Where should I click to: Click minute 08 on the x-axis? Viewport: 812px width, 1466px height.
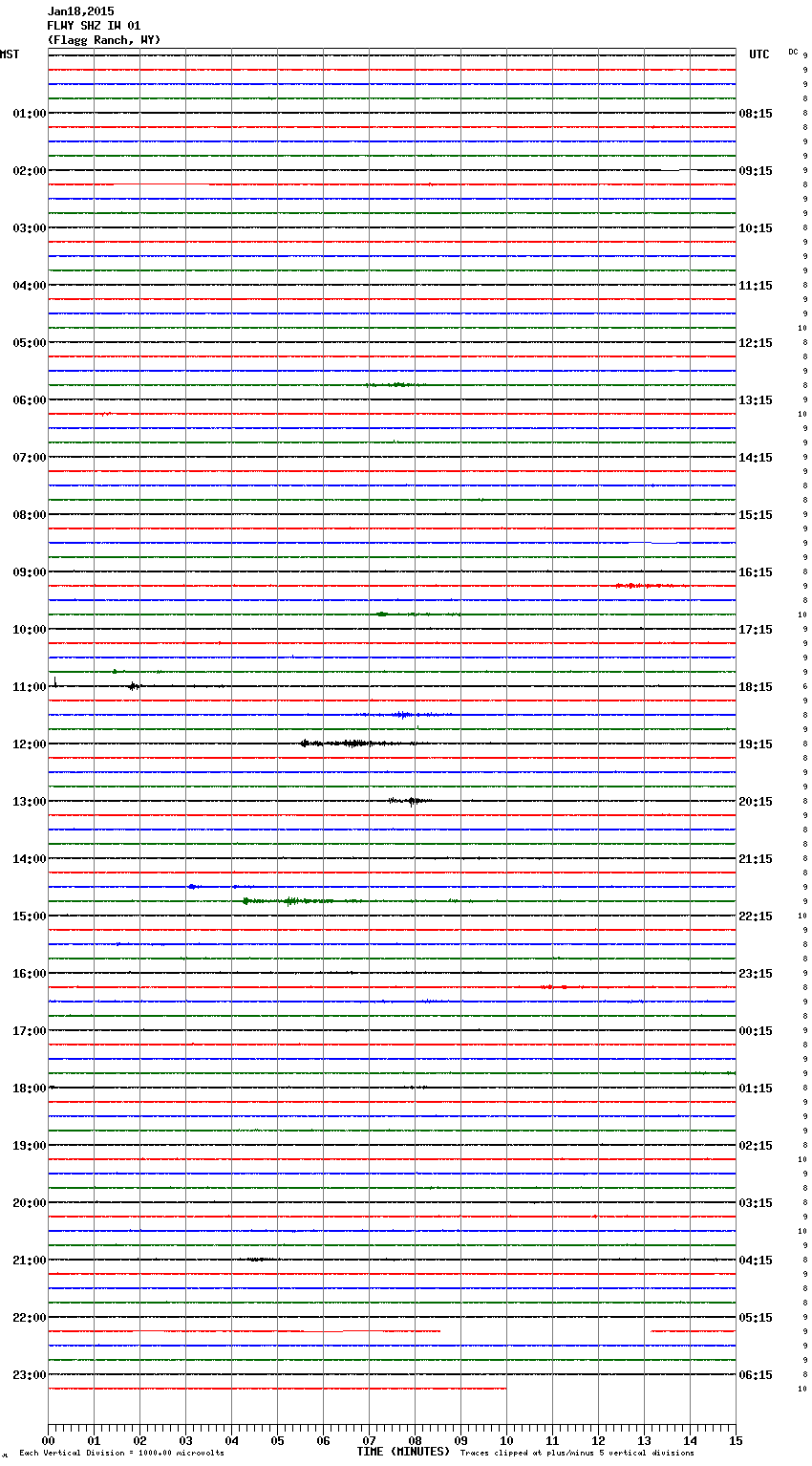click(415, 1440)
